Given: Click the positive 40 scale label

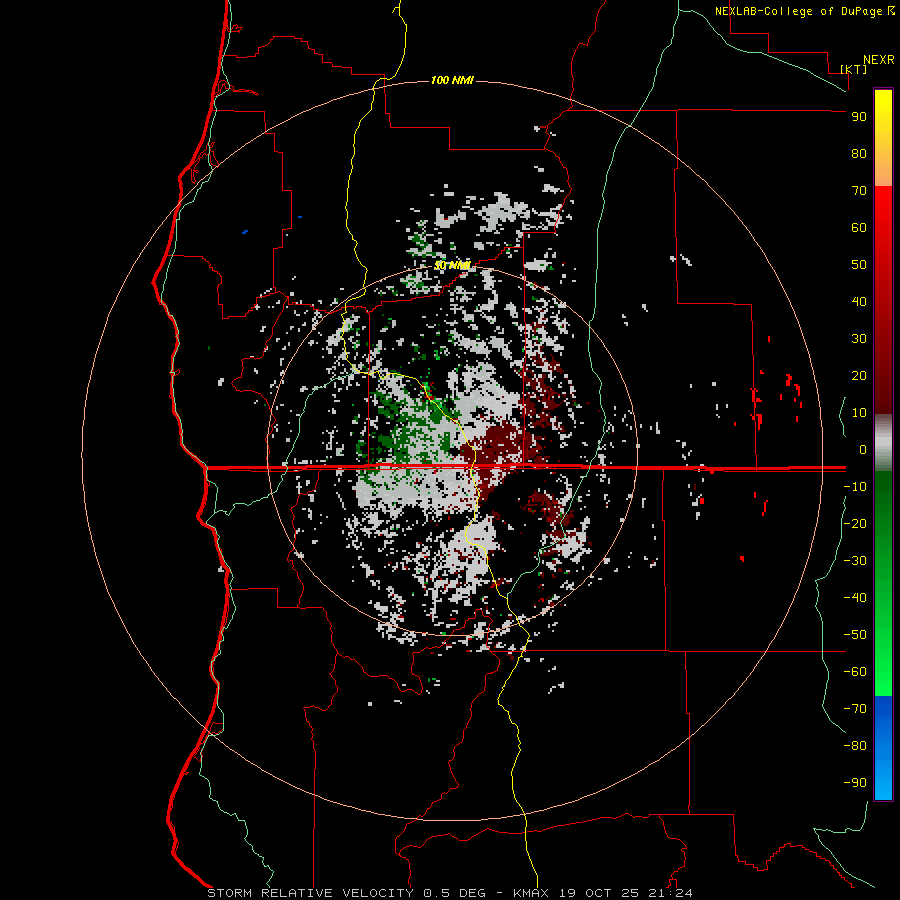Looking at the screenshot, I should click(859, 302).
